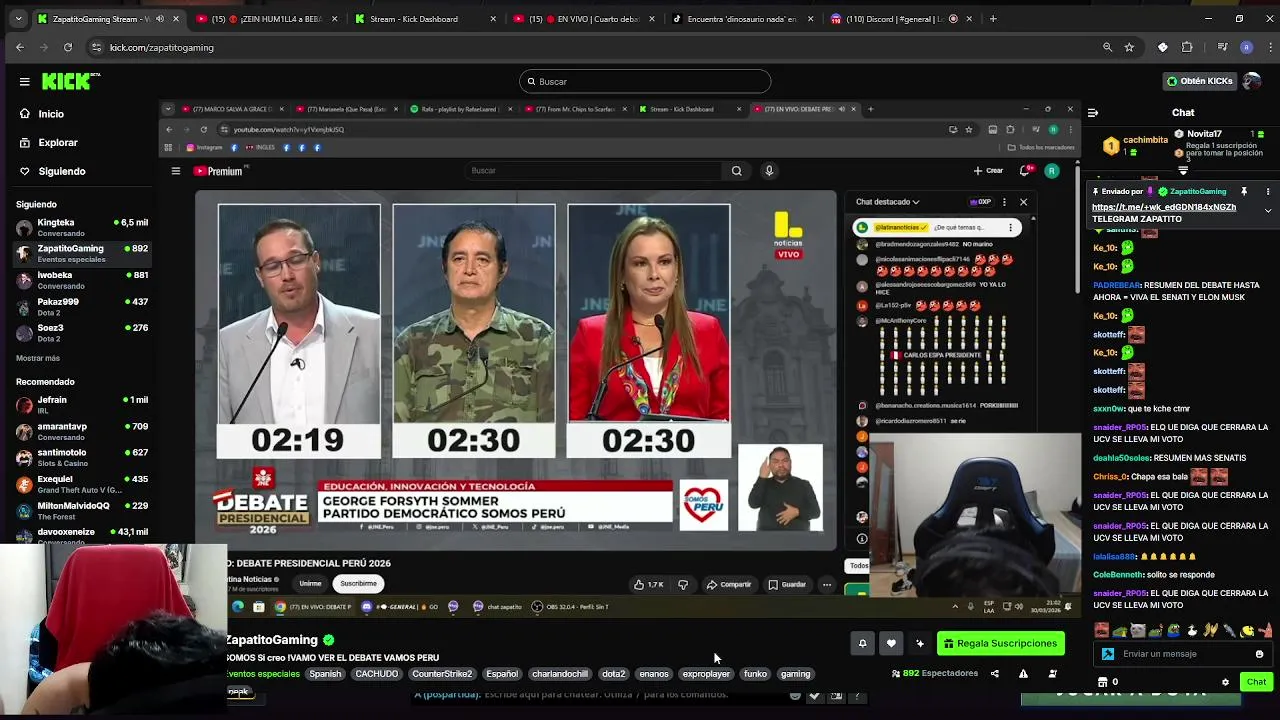
Task: Open pinned message three-dot options
Action: pos(1268,191)
